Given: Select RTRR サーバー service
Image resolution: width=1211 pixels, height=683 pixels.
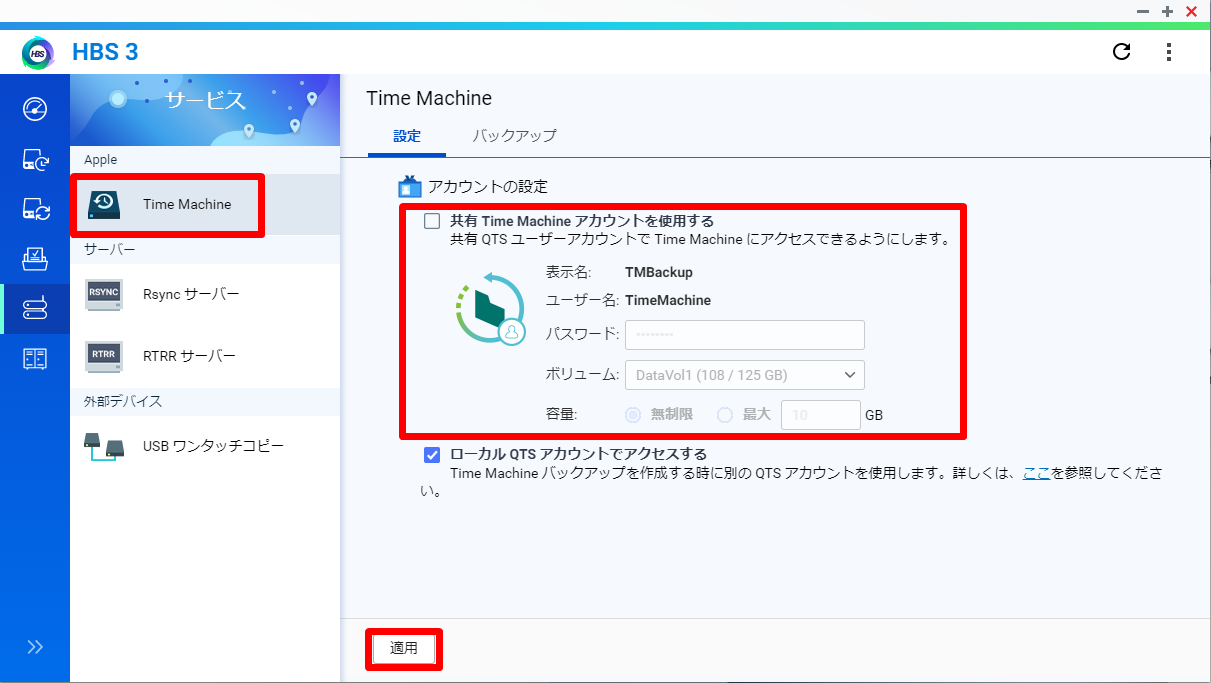Looking at the screenshot, I should point(205,356).
